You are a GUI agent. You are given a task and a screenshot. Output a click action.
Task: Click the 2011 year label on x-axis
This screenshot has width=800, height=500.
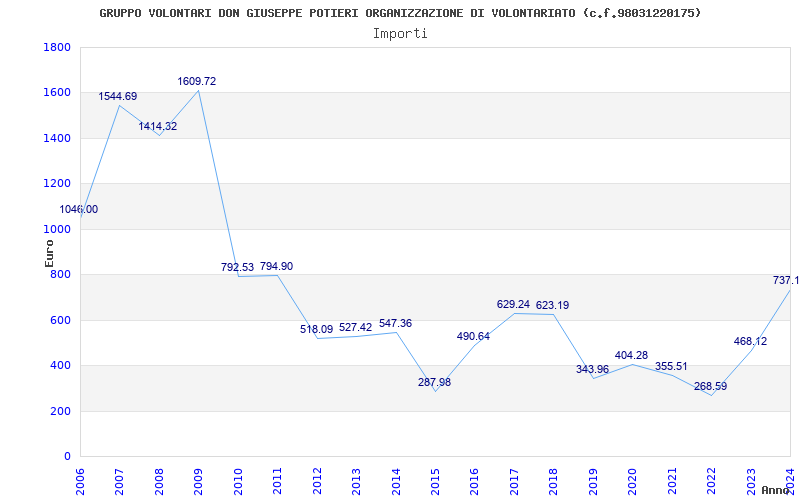click(x=278, y=481)
